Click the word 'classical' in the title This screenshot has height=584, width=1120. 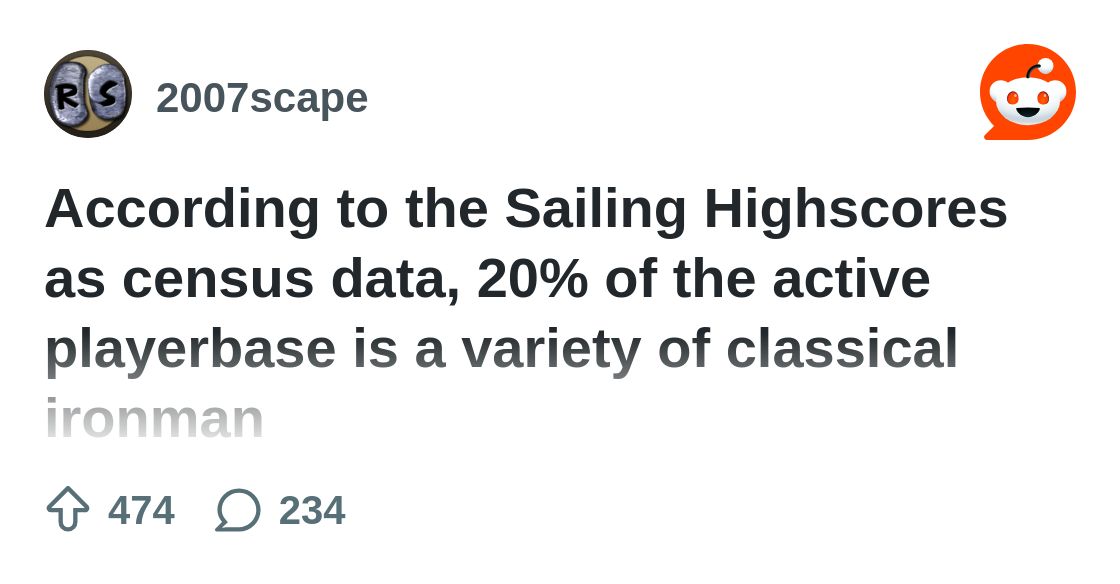[x=842, y=348]
